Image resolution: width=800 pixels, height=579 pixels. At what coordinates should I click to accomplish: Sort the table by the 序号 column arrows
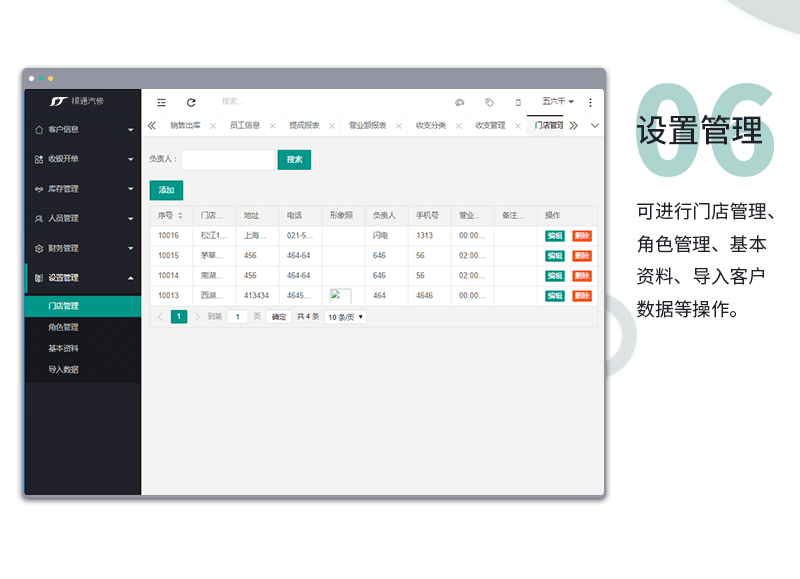click(x=180, y=215)
